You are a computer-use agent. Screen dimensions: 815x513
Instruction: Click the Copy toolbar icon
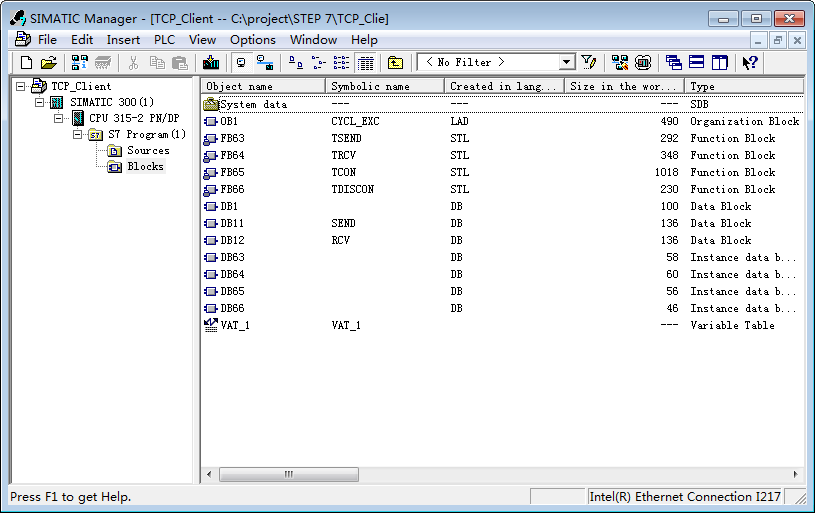(157, 62)
